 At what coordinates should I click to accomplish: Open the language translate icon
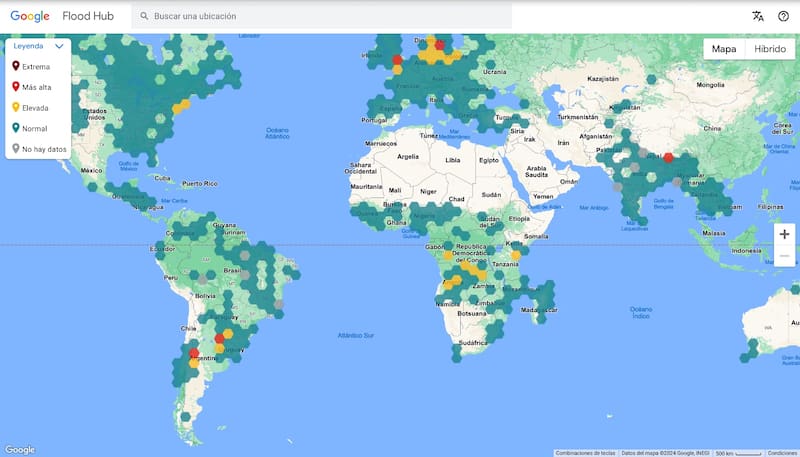758,16
